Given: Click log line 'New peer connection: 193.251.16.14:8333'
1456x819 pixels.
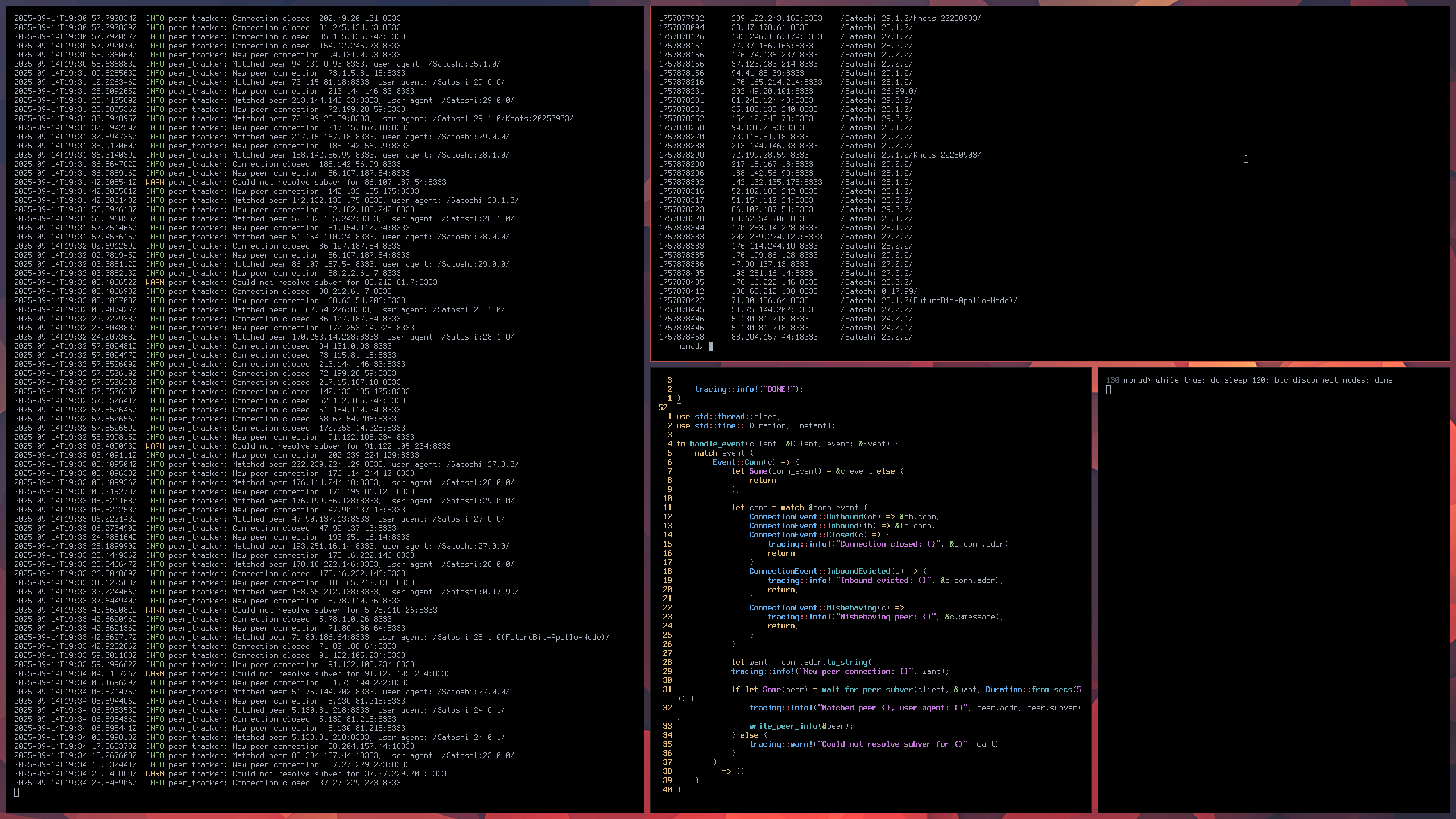Looking at the screenshot, I should (212, 537).
